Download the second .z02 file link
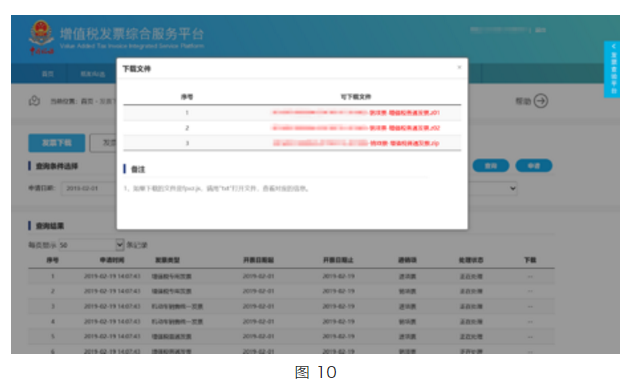This screenshot has width=622, height=389. (x=356, y=128)
